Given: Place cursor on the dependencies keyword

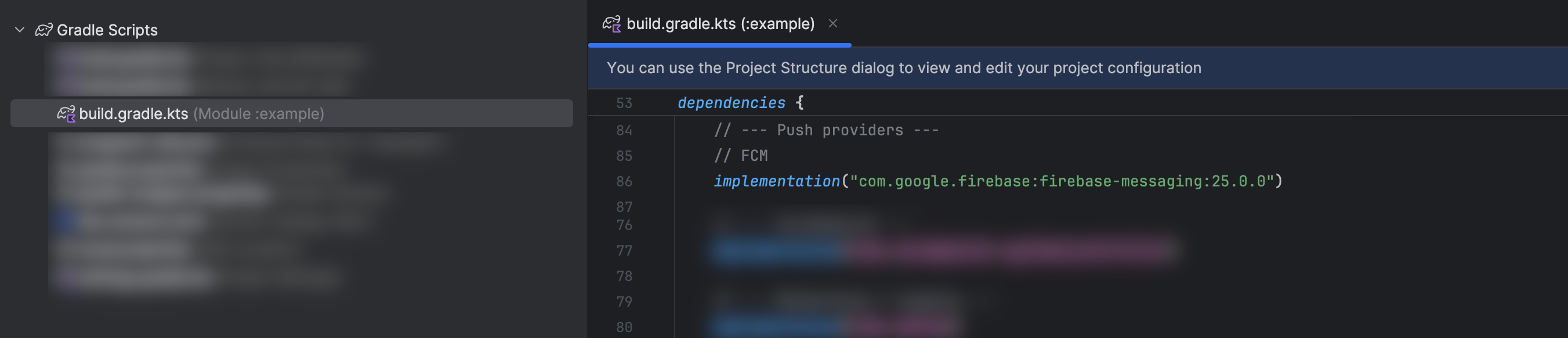Looking at the screenshot, I should point(731,103).
